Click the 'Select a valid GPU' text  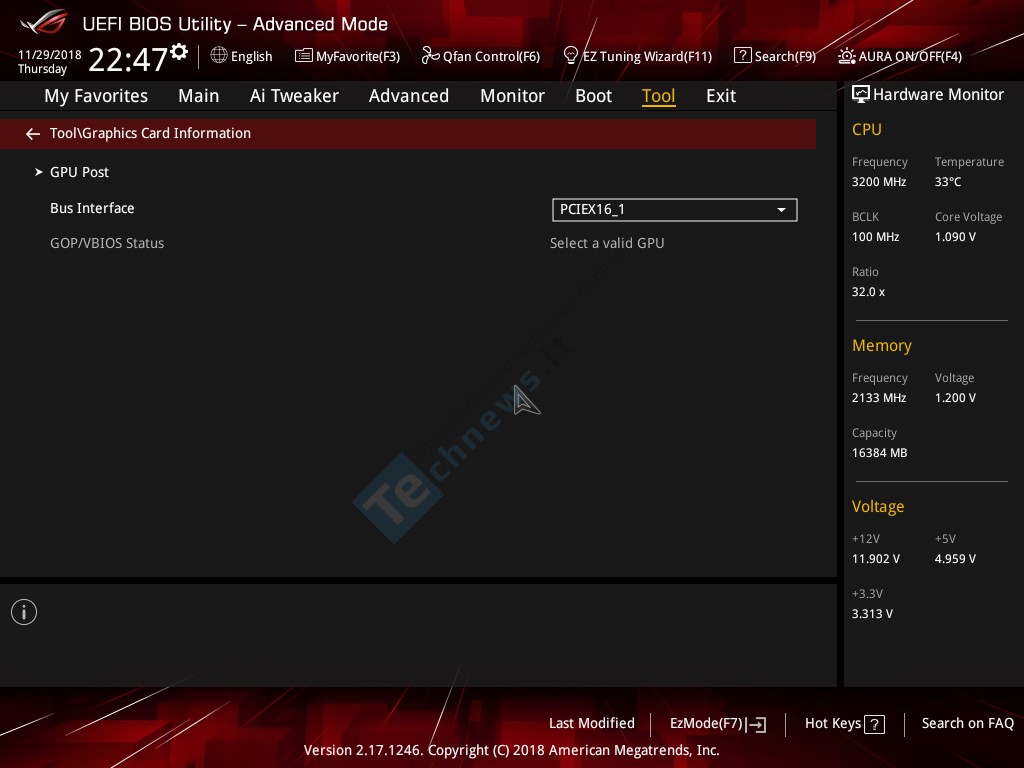tap(607, 244)
